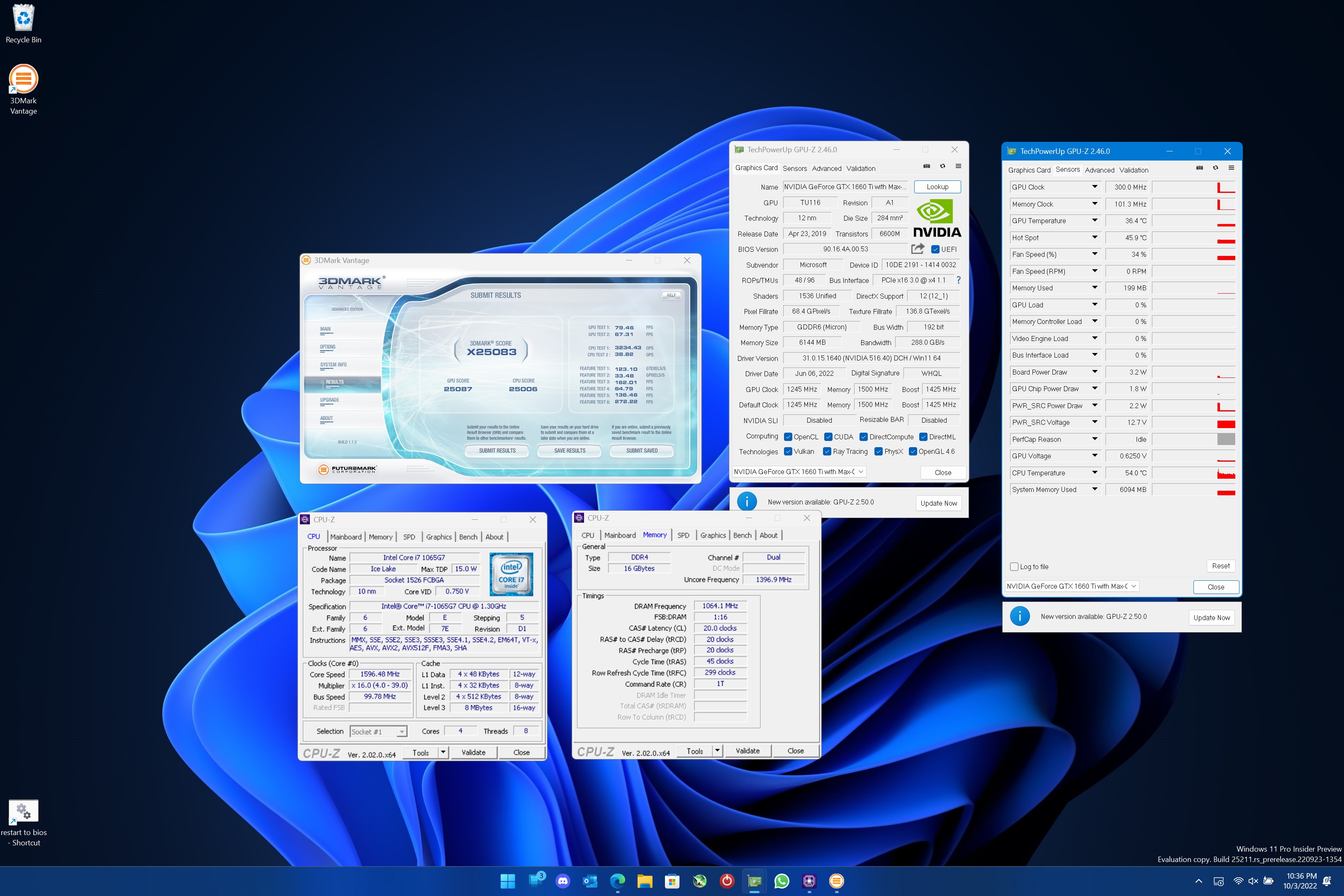1344x896 pixels.
Task: Click Validate in the left CPU-Z window
Action: coord(473,752)
